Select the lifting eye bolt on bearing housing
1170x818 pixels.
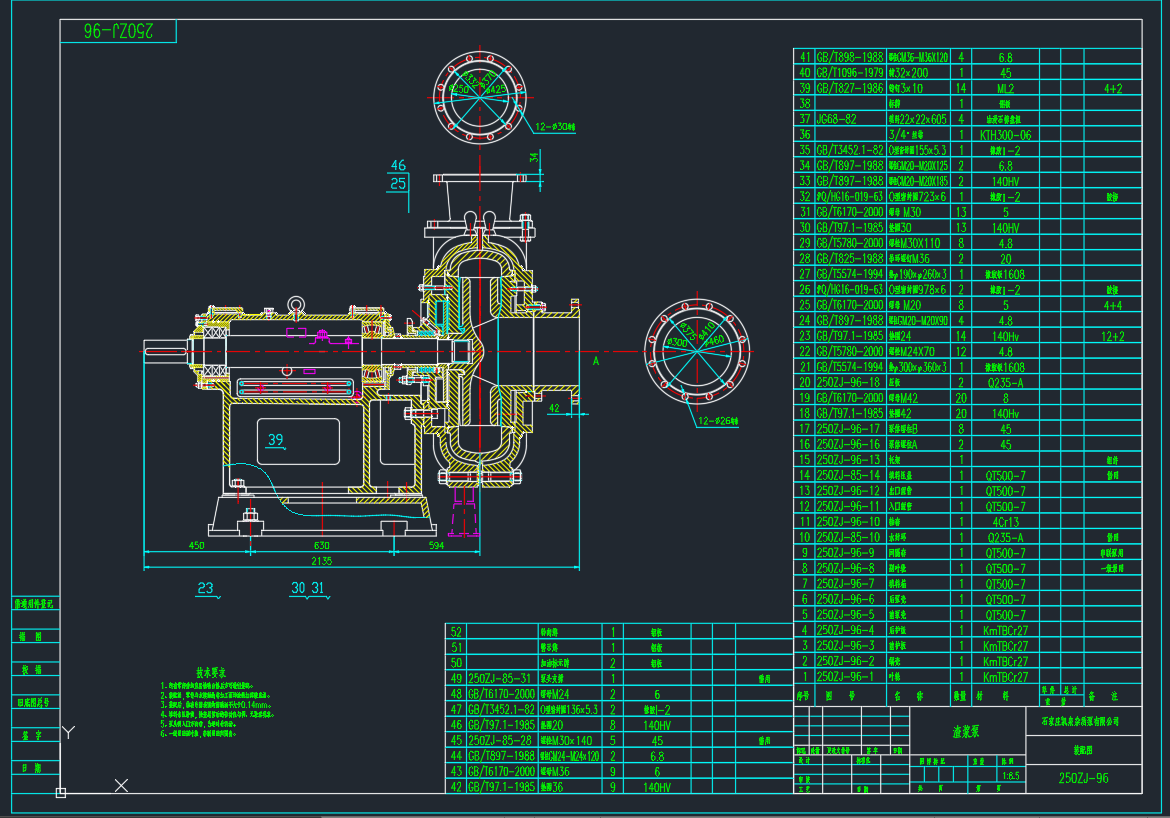point(296,303)
